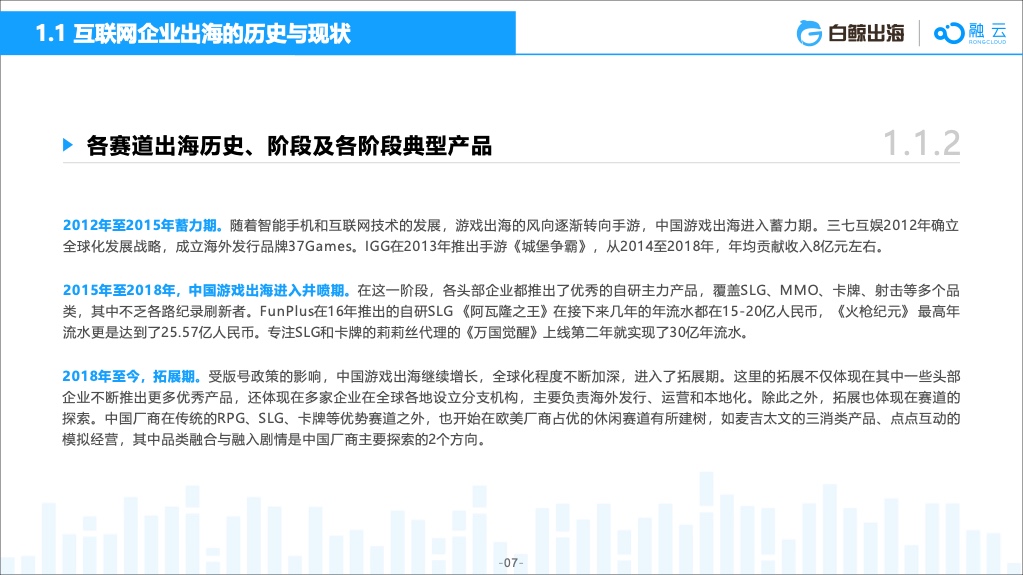Click the 白鲸出海 whale logo icon

pyautogui.click(x=809, y=33)
